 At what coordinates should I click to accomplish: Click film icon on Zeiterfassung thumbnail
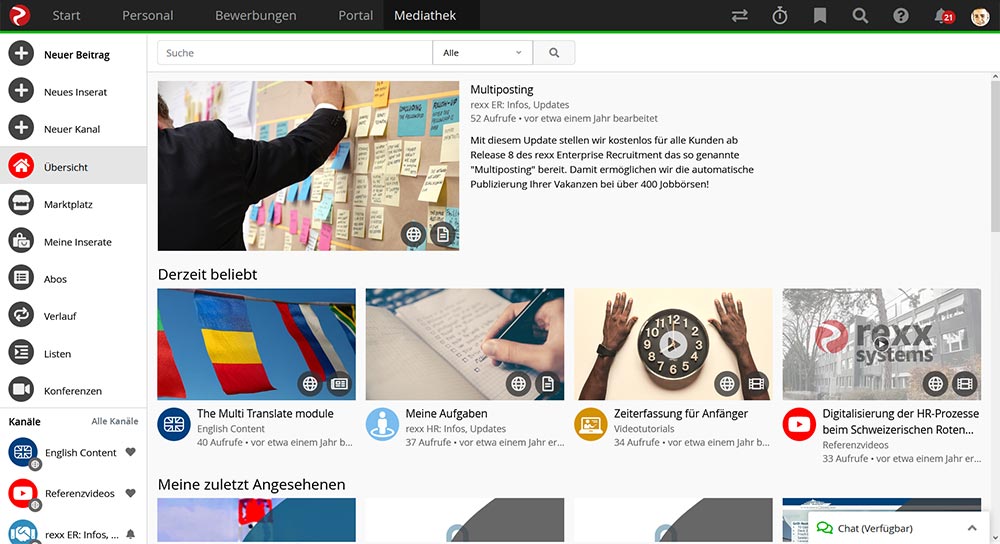(x=756, y=384)
